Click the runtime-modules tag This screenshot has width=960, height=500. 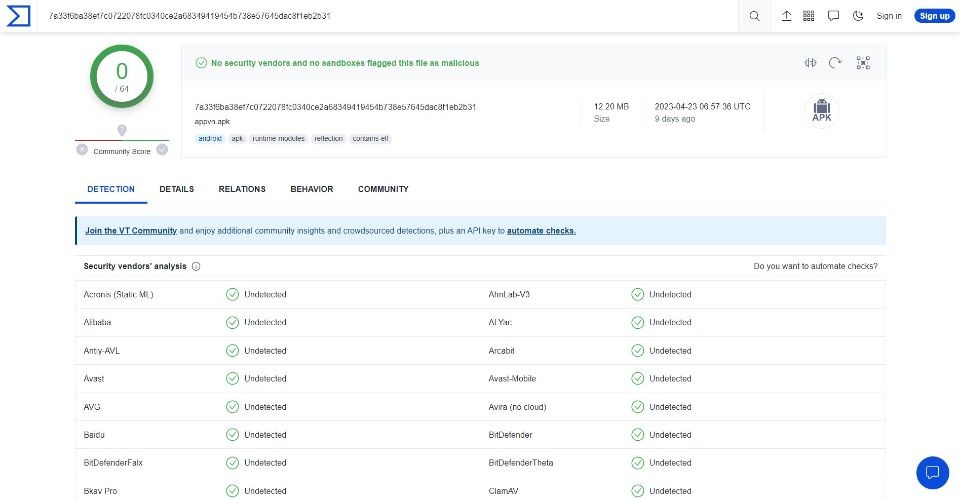coord(279,138)
